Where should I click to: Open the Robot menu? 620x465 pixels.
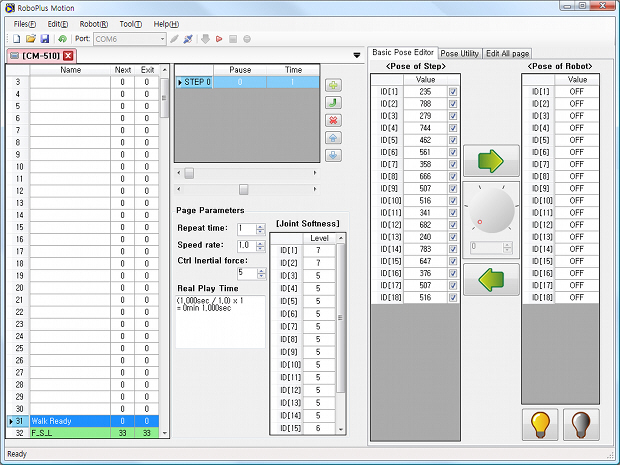(x=94, y=24)
